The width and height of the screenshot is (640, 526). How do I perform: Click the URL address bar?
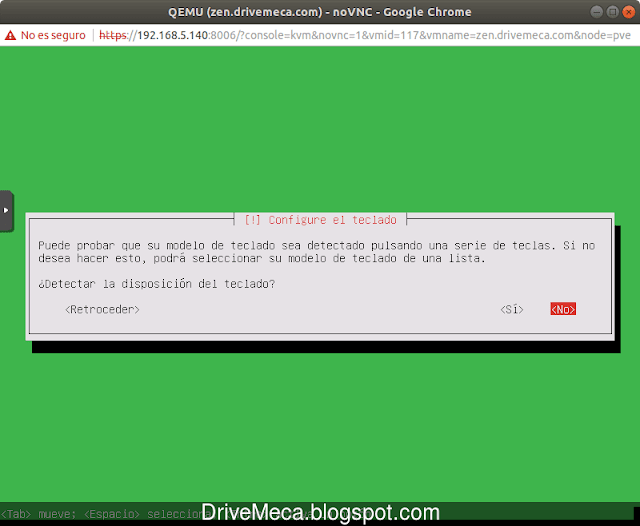(x=364, y=36)
